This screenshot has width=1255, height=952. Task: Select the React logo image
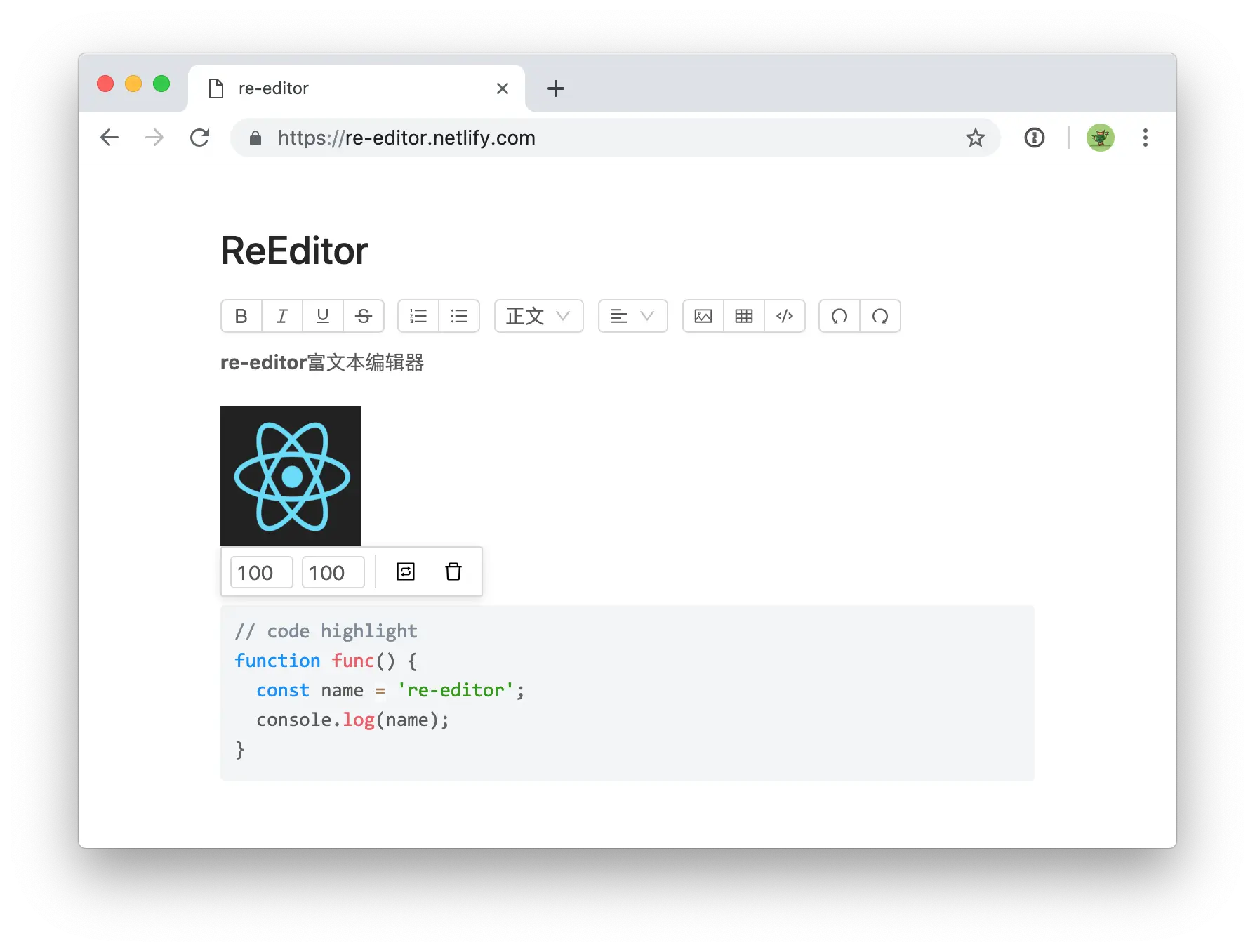point(291,476)
